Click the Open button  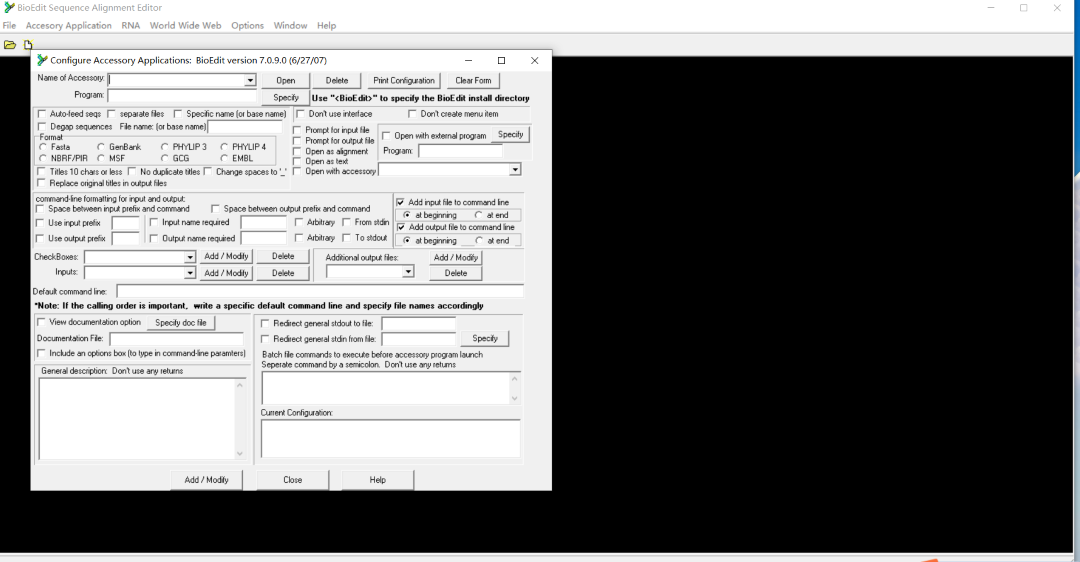pyautogui.click(x=286, y=81)
